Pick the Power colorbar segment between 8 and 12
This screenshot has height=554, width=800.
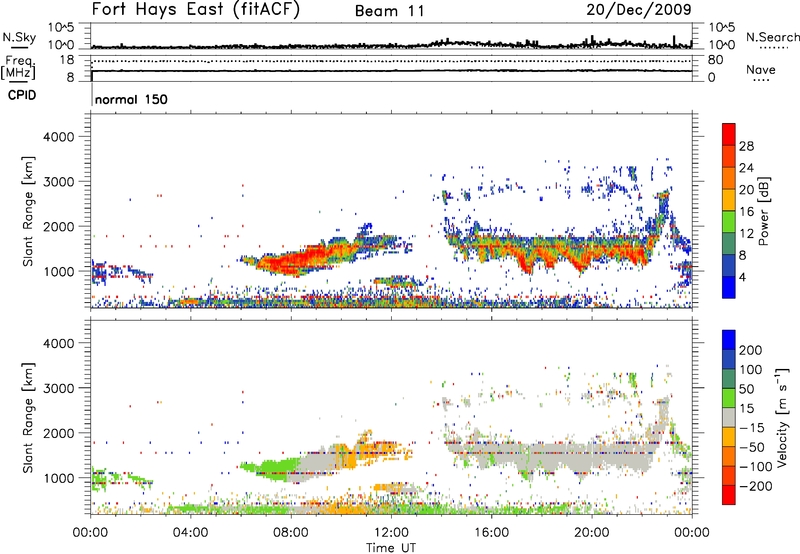point(729,244)
